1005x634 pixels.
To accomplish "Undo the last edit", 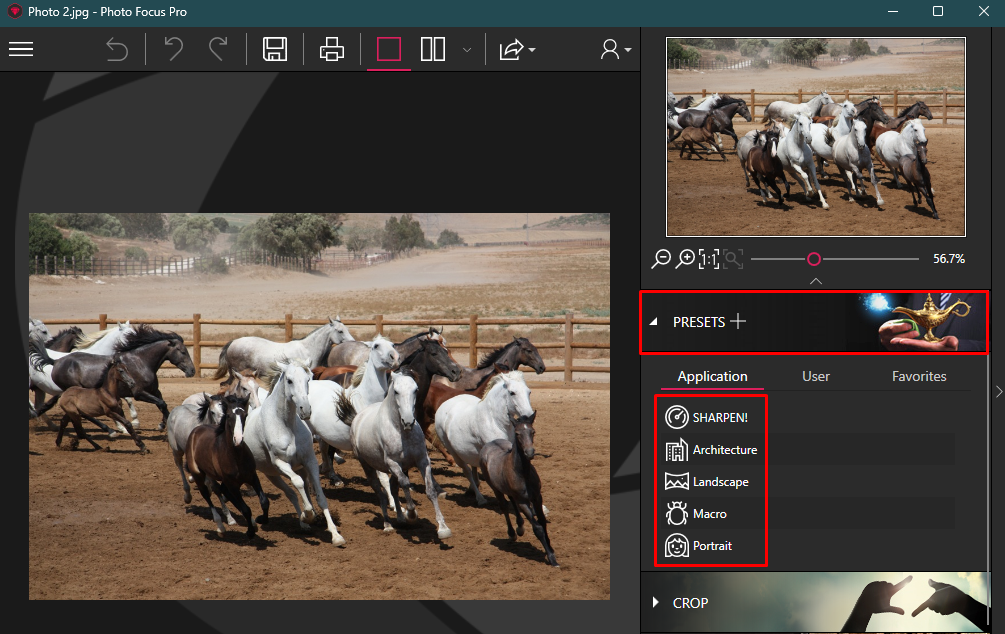I will click(x=173, y=49).
